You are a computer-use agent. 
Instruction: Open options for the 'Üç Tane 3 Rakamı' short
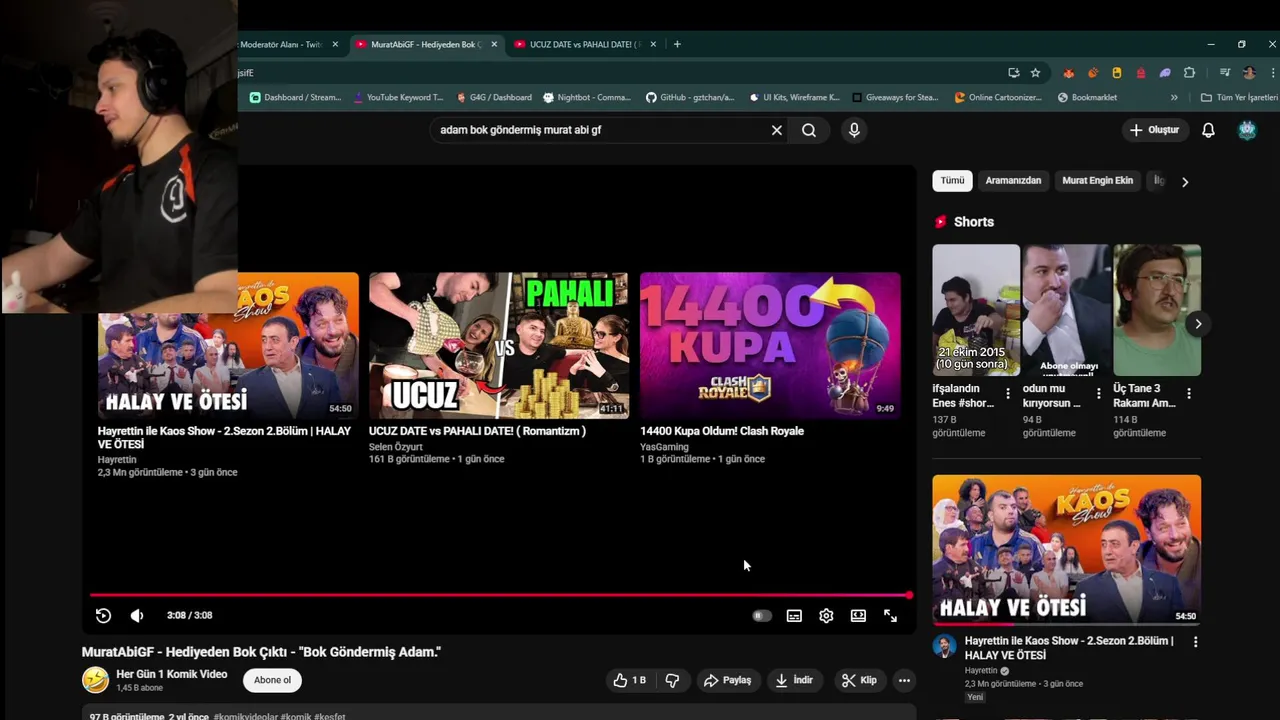[x=1189, y=394]
